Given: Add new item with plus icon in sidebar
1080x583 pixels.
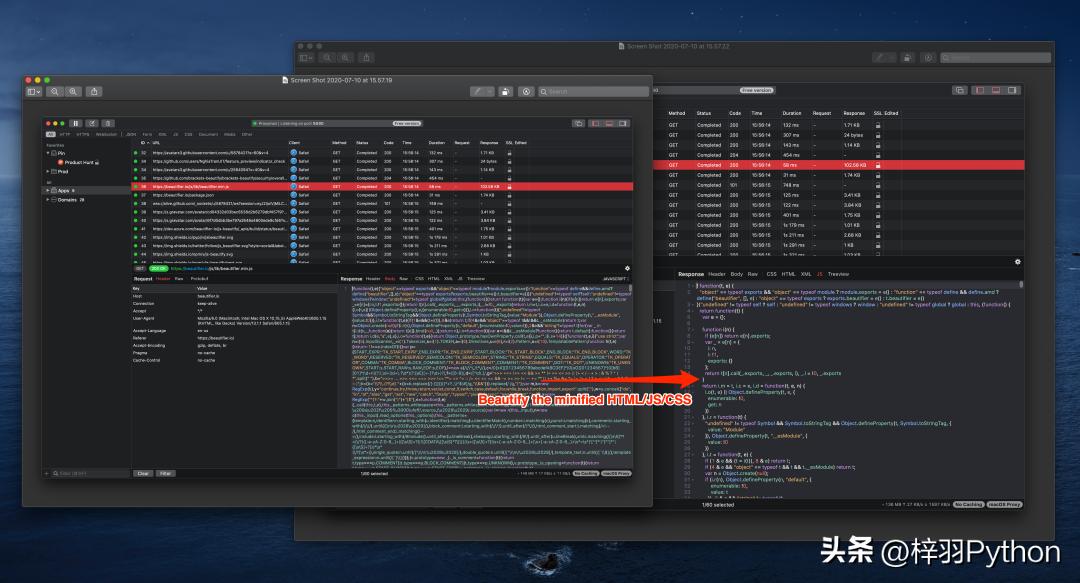Looking at the screenshot, I should coord(47,473).
